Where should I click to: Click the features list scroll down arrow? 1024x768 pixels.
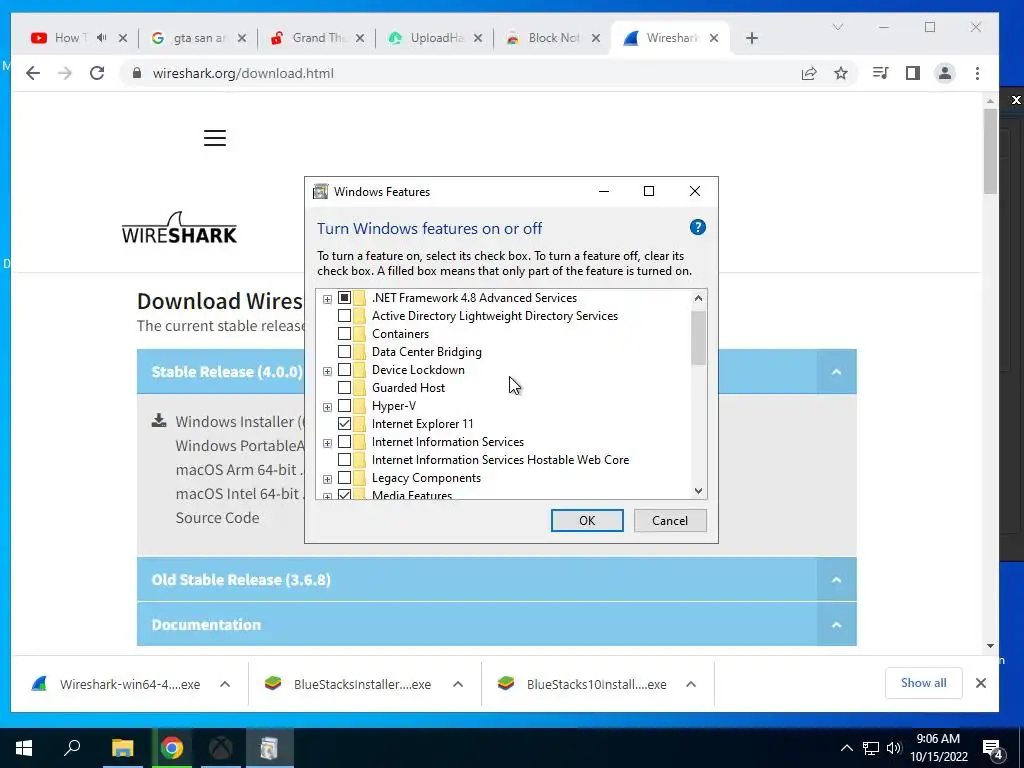pos(698,490)
